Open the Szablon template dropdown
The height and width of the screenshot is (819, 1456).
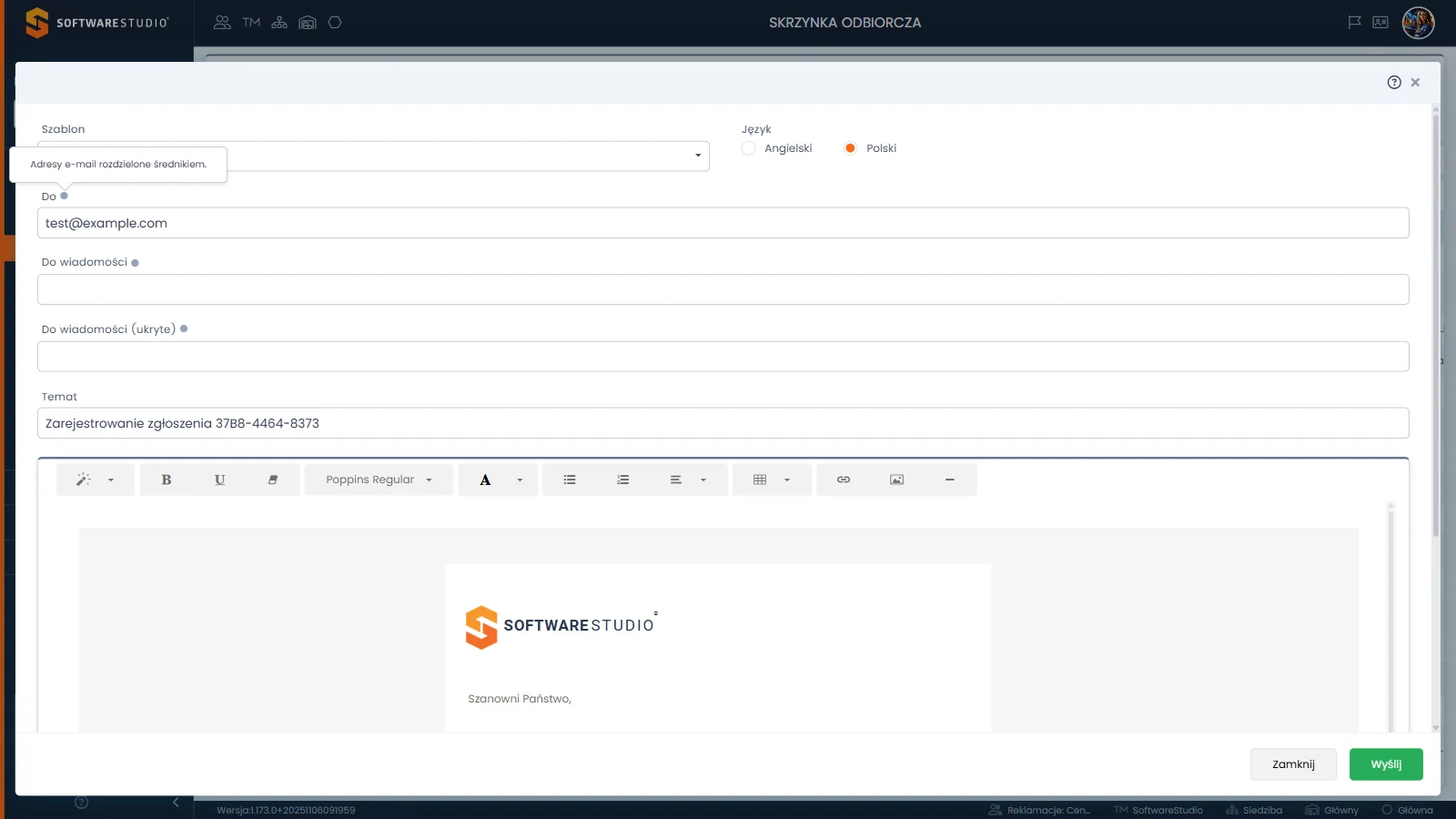(373, 156)
